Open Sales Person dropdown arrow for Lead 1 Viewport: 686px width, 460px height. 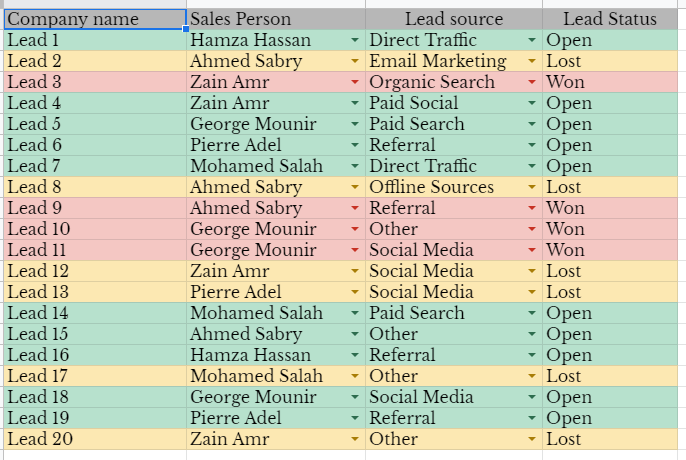[x=355, y=40]
